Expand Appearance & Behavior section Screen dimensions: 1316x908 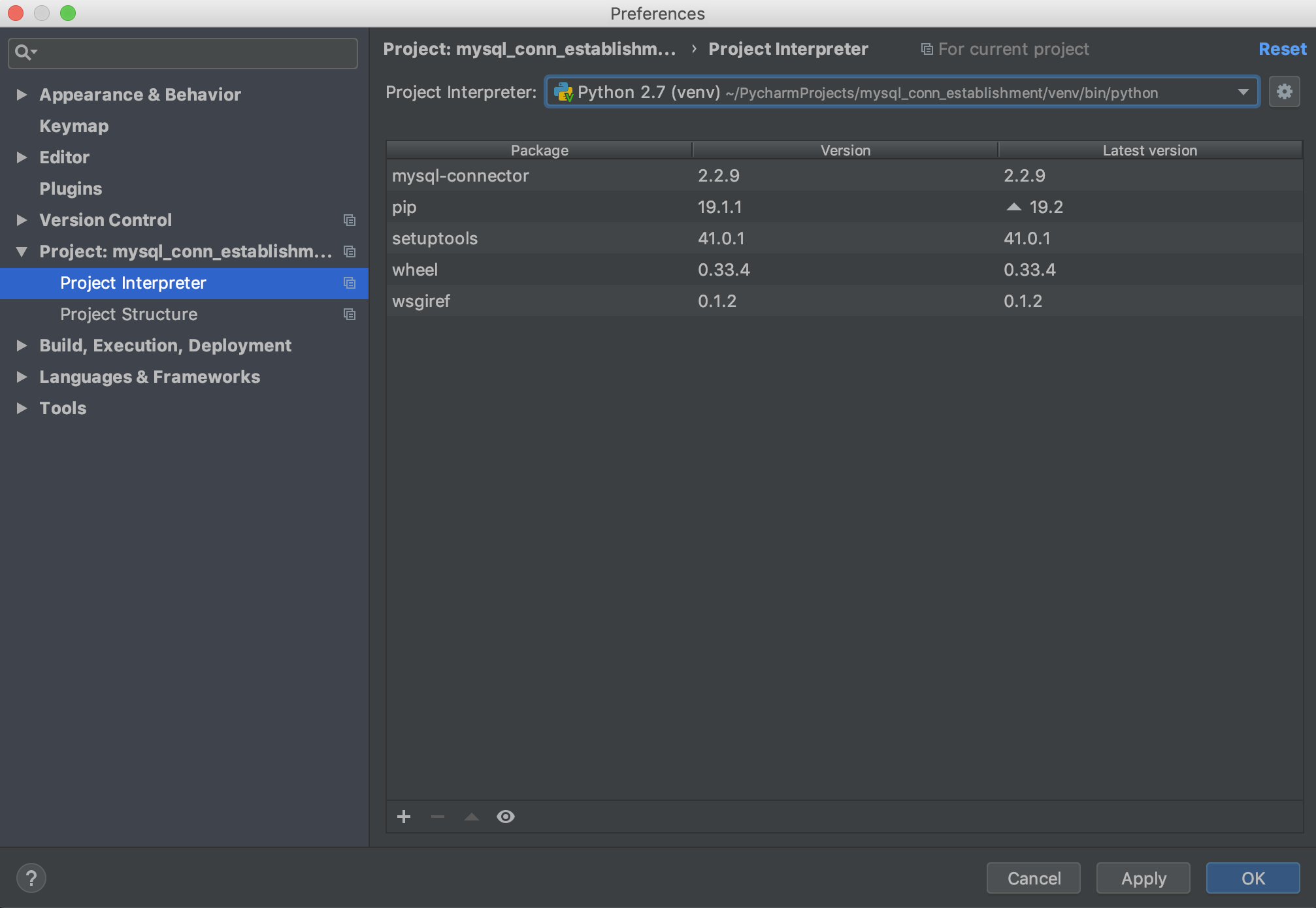pos(22,95)
